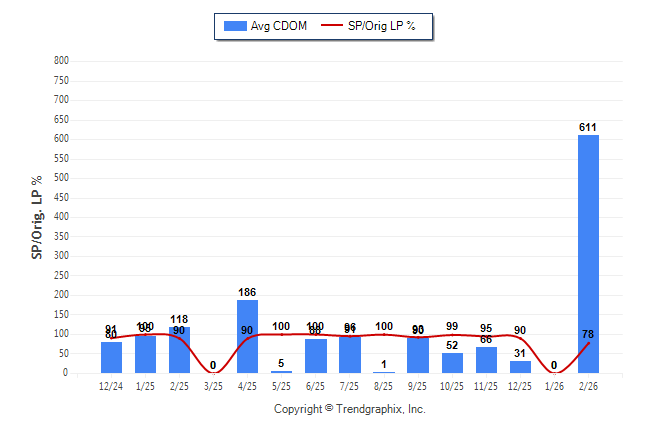Screen dimensions: 646x434
Task: Click the 800 y-axis value
Action: pyautogui.click(x=61, y=61)
